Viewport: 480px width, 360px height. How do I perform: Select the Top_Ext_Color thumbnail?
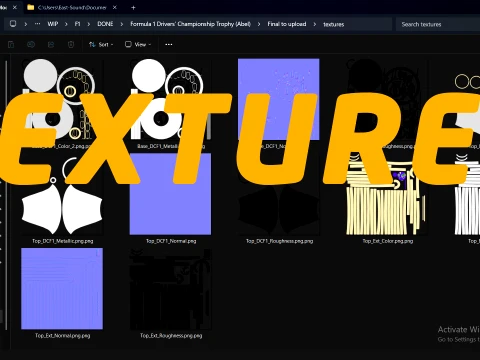click(387, 194)
